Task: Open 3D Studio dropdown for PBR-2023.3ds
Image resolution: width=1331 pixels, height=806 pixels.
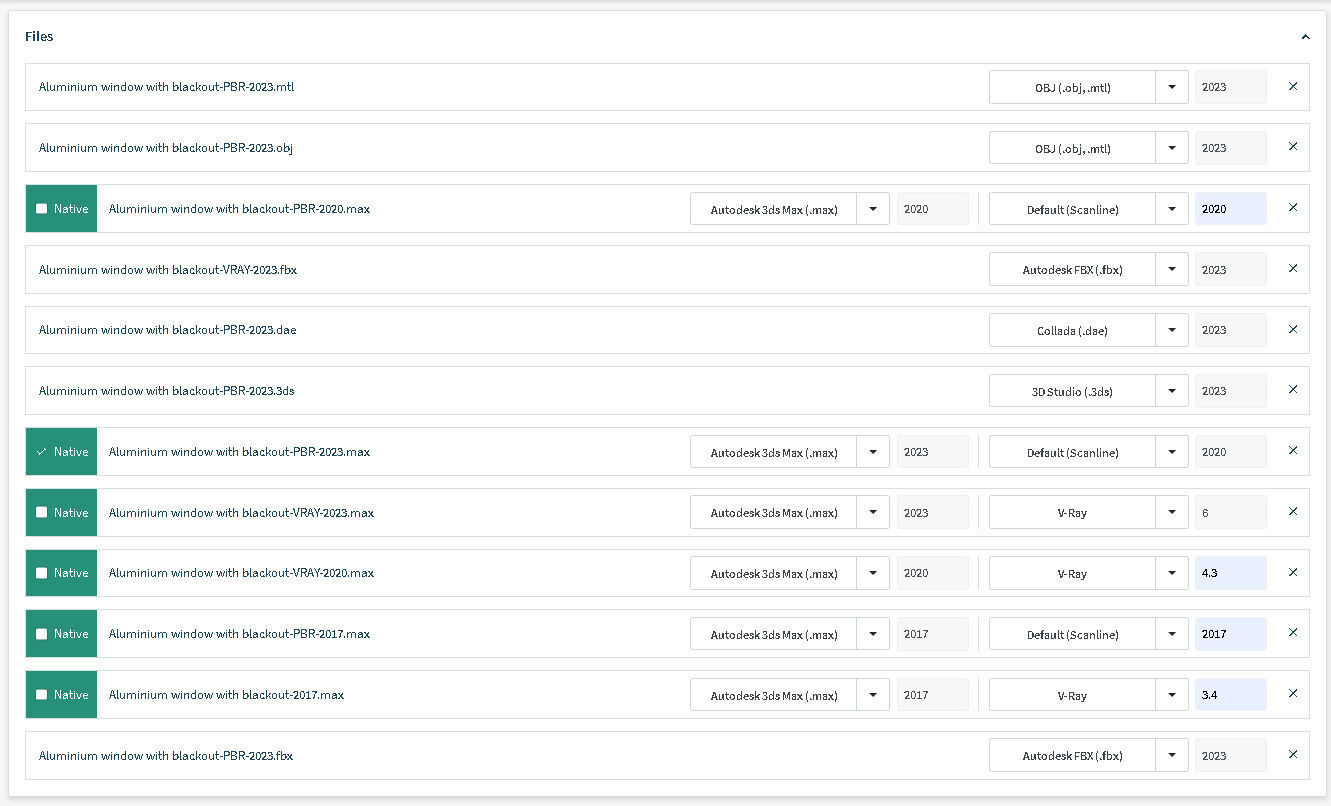Action: coord(1172,391)
